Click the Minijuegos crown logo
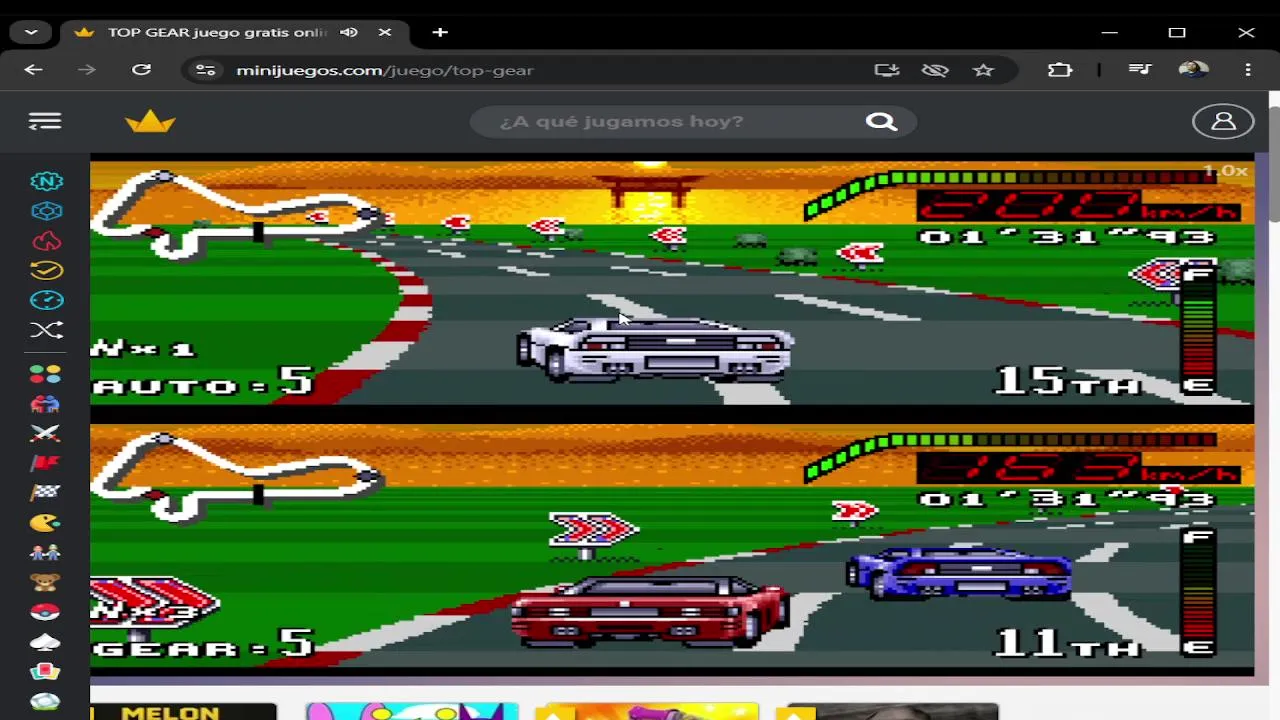 click(150, 121)
